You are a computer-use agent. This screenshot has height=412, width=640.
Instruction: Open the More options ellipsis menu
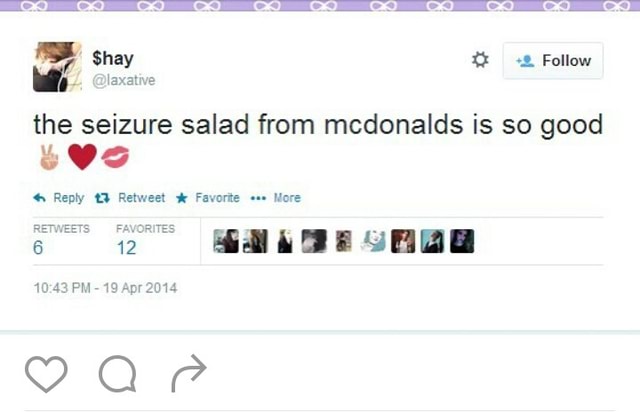coord(276,198)
